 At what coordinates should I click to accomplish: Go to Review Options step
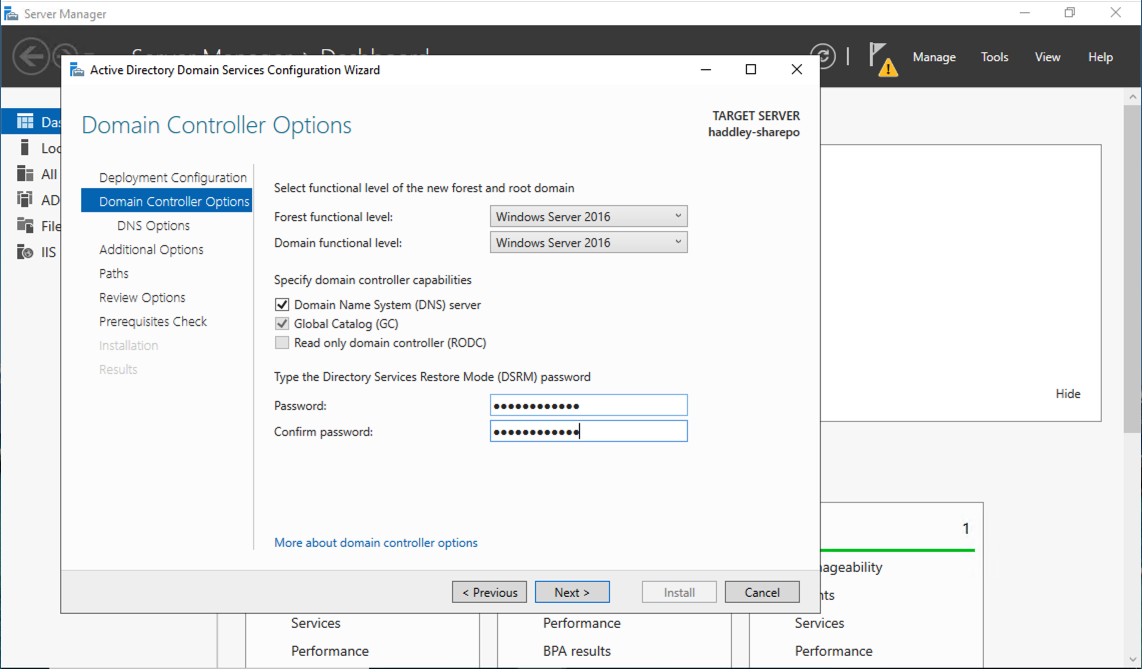[142, 298]
